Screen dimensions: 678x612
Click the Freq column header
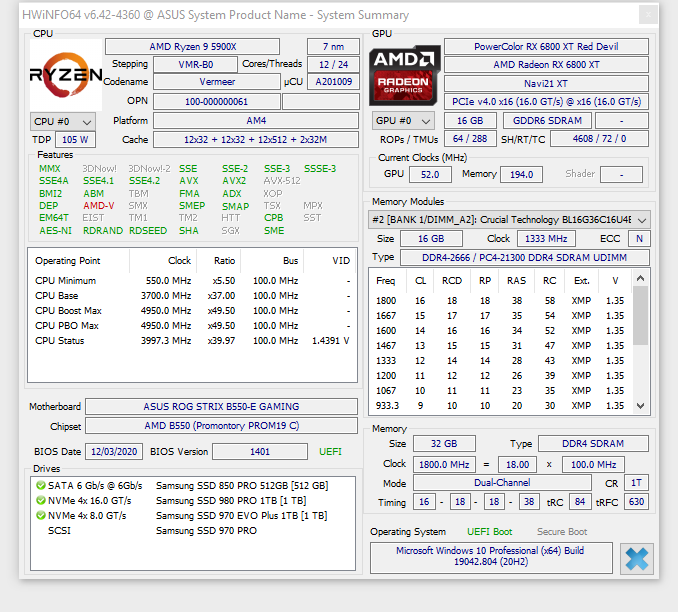(x=386, y=281)
